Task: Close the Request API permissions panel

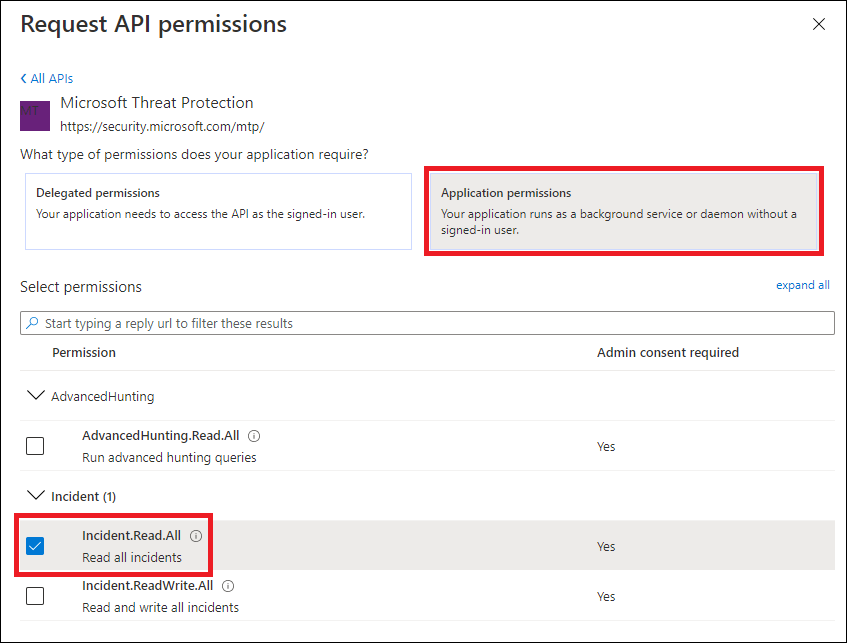Action: point(819,24)
